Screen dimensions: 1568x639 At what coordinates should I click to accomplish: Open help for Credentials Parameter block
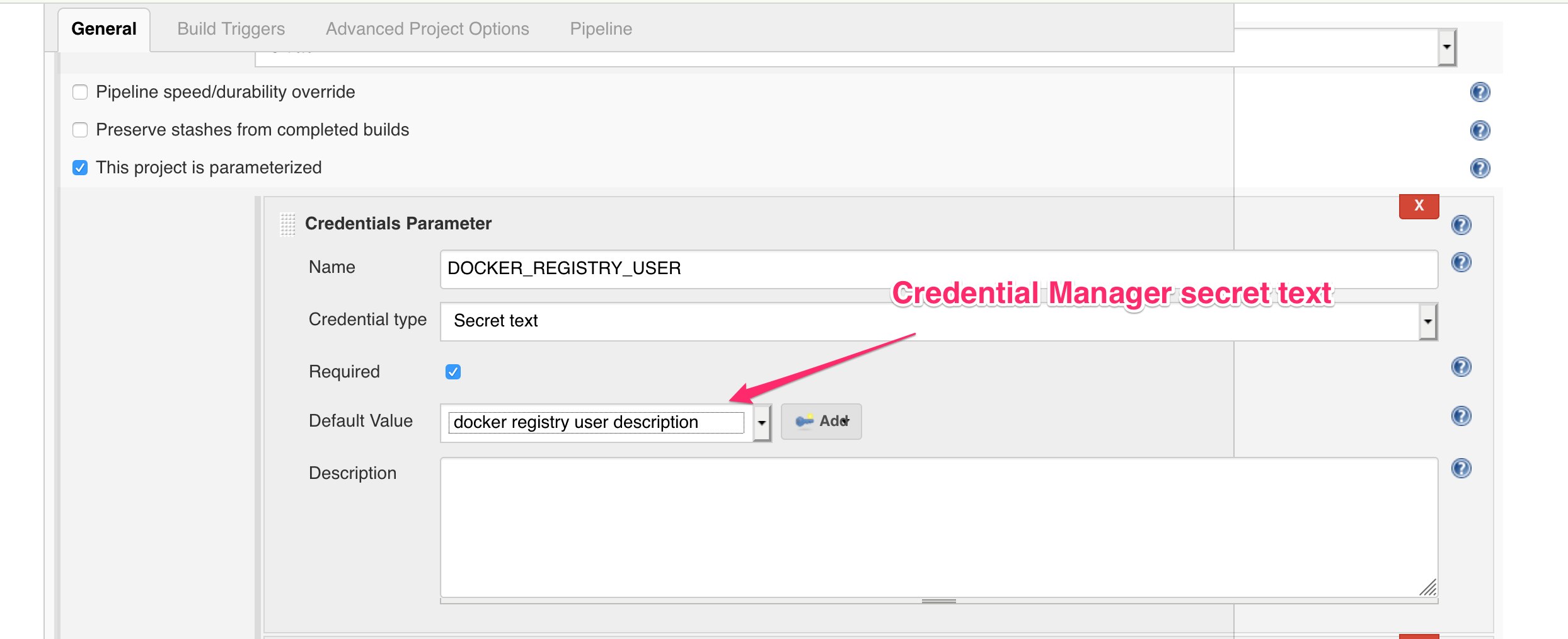1461,225
